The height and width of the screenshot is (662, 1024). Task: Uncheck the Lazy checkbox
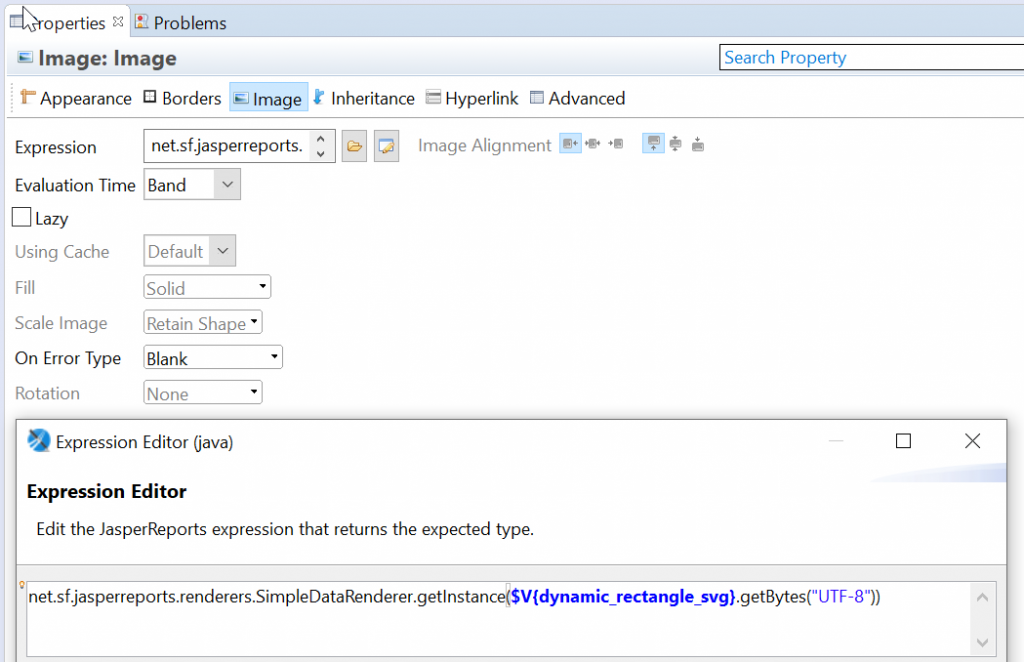(x=21, y=217)
